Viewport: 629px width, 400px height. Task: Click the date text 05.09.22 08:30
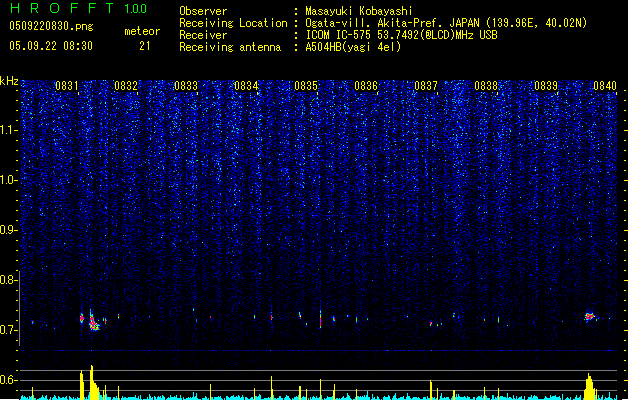pos(51,46)
